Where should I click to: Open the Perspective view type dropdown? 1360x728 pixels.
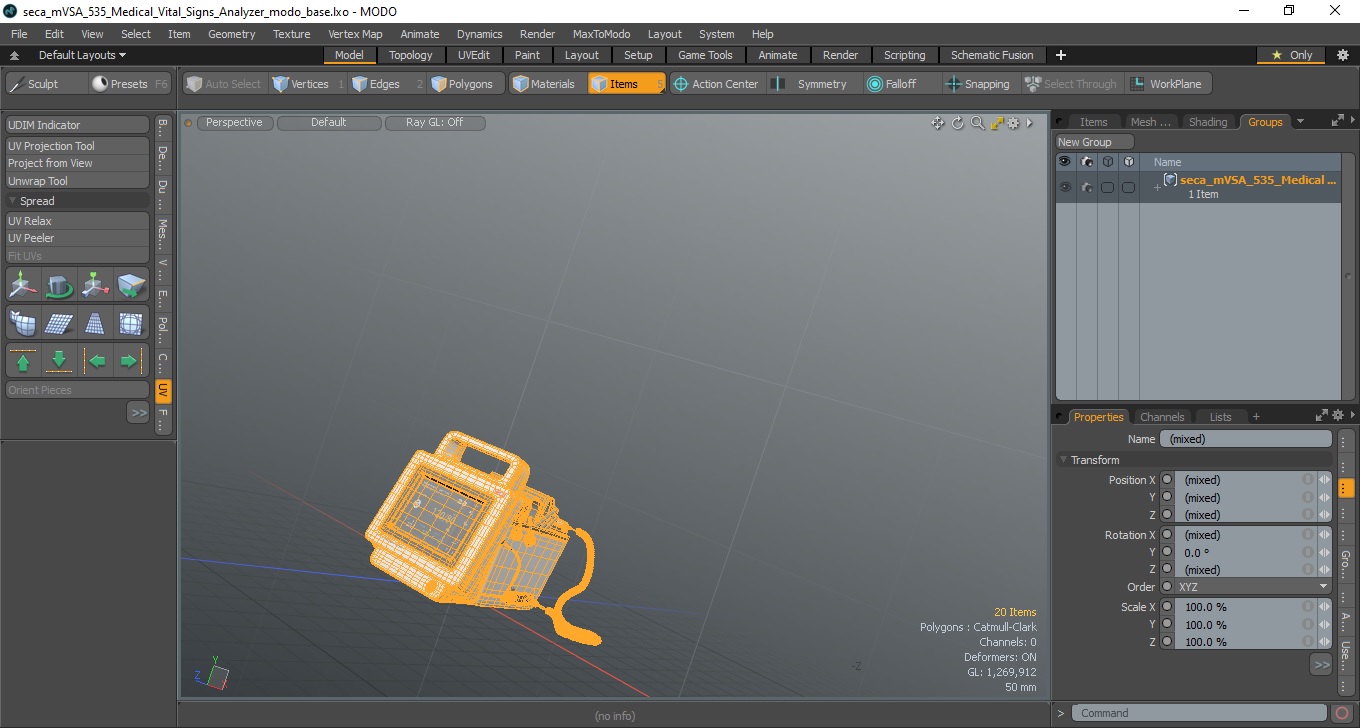(x=234, y=123)
